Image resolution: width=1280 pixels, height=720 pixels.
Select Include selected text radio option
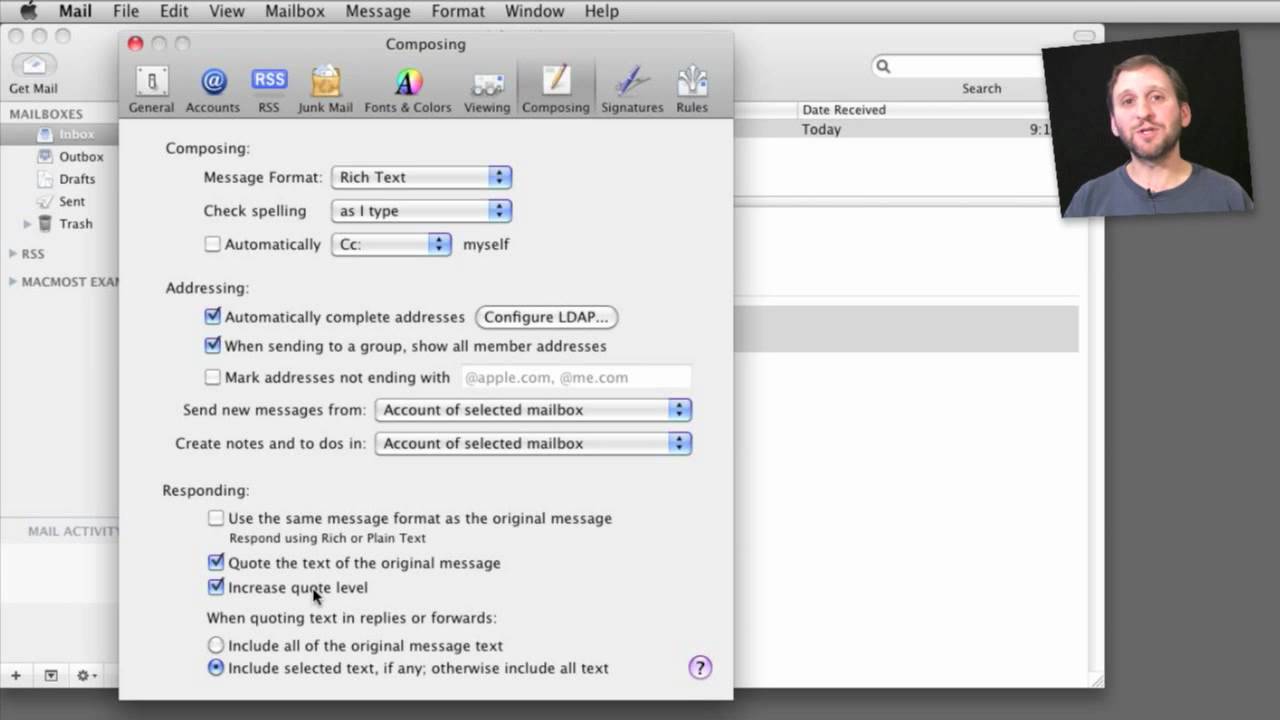pyautogui.click(x=216, y=668)
